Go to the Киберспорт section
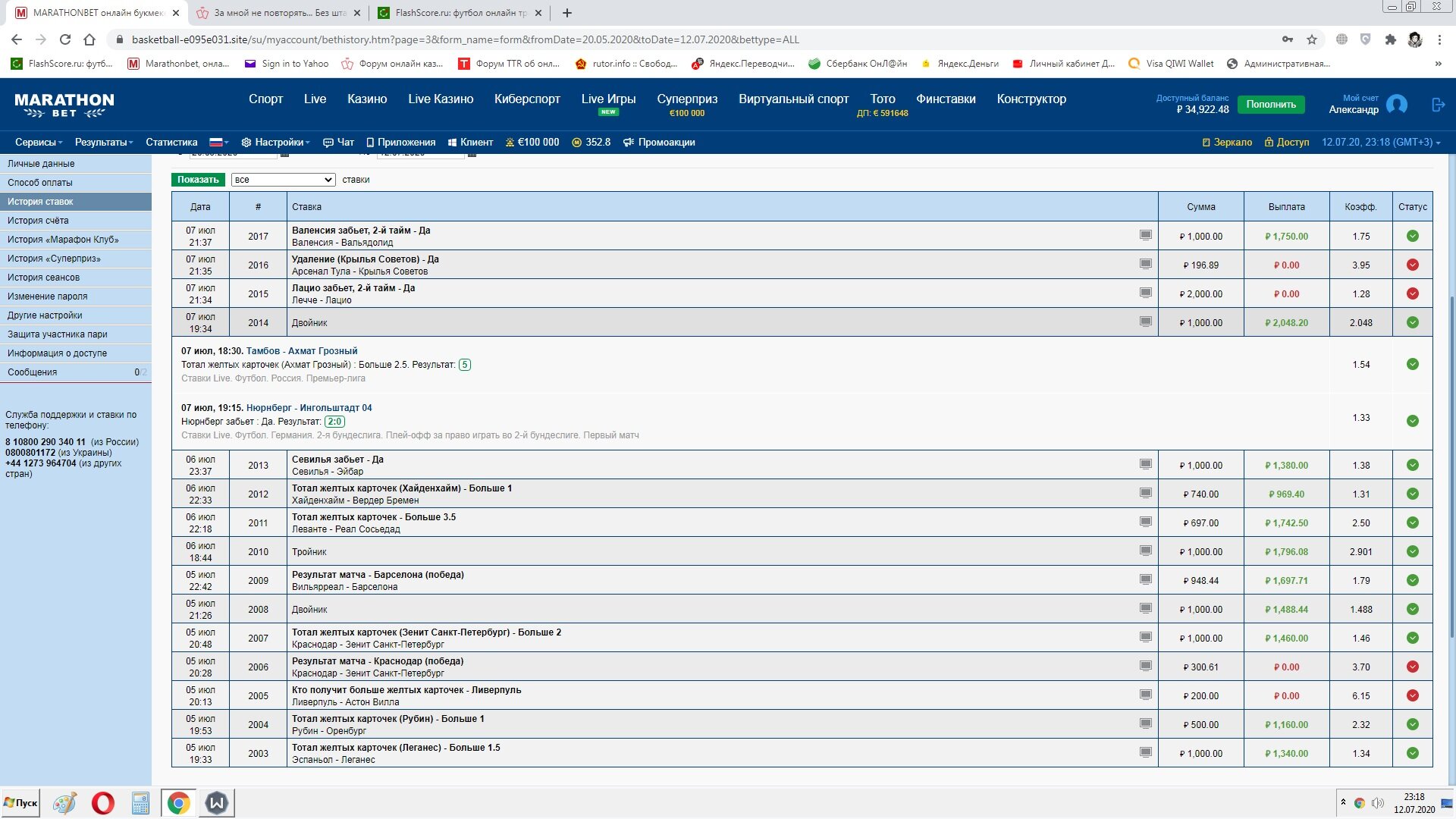 tap(527, 99)
